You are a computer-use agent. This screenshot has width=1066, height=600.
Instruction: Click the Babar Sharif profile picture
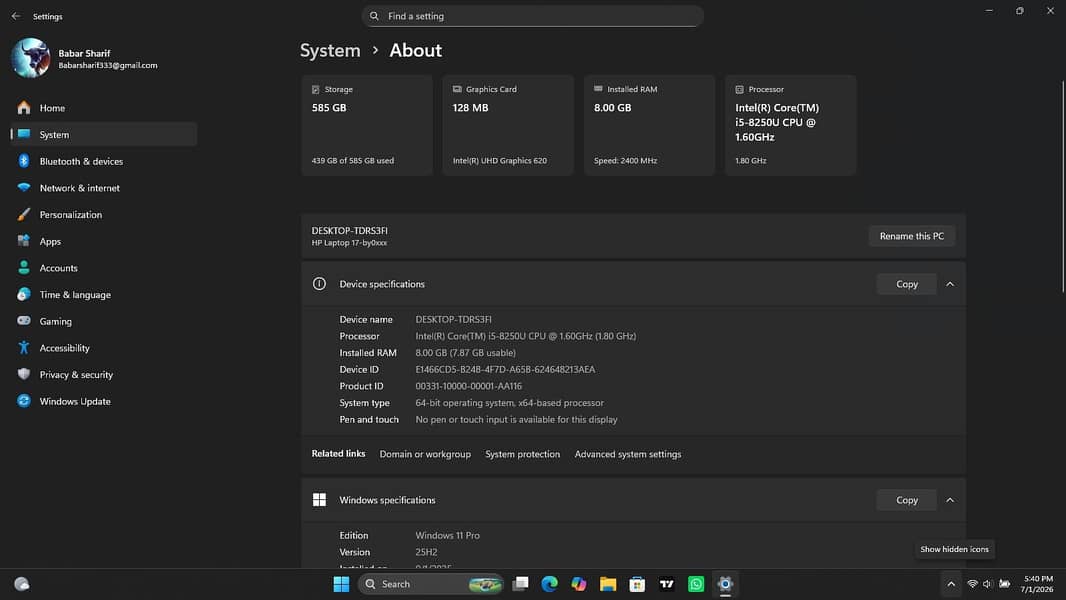coord(31,58)
